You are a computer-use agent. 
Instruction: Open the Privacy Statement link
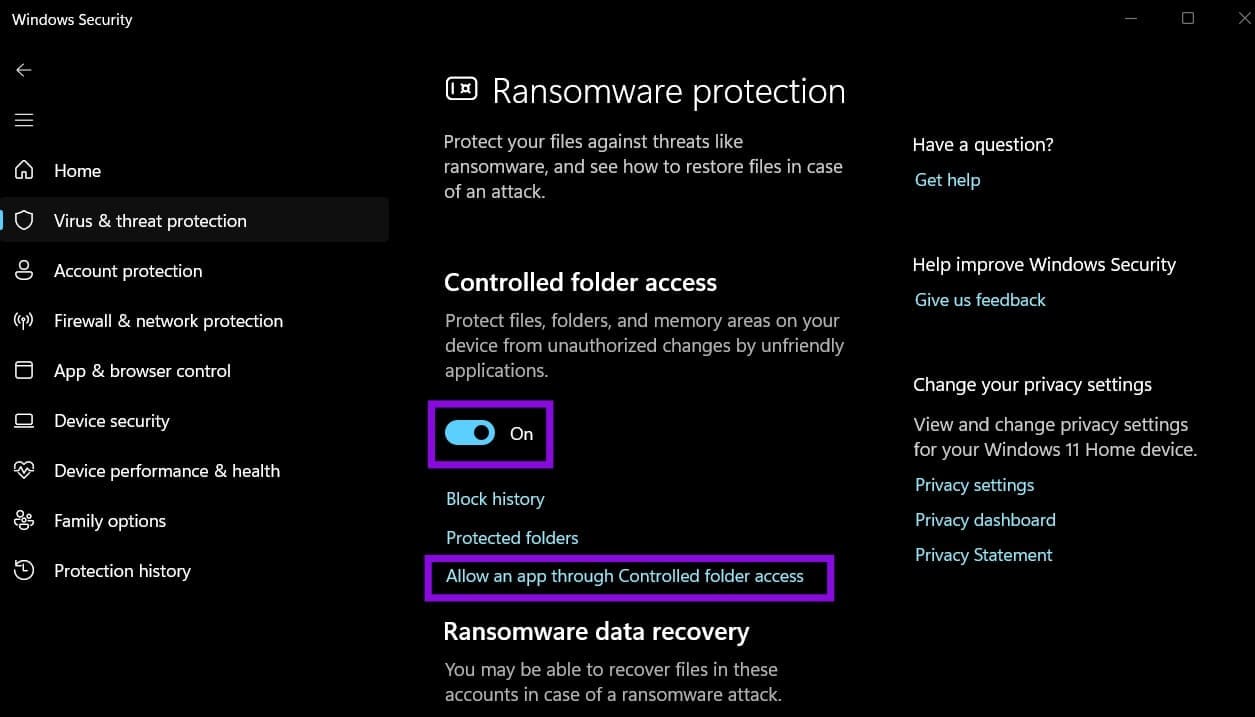tap(983, 555)
